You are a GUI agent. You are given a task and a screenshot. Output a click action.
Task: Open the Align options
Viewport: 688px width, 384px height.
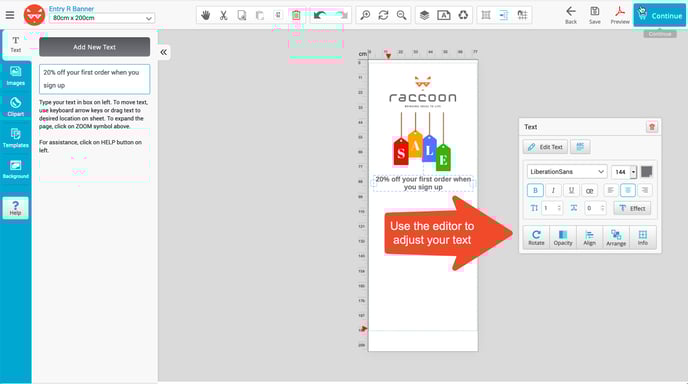(589, 237)
